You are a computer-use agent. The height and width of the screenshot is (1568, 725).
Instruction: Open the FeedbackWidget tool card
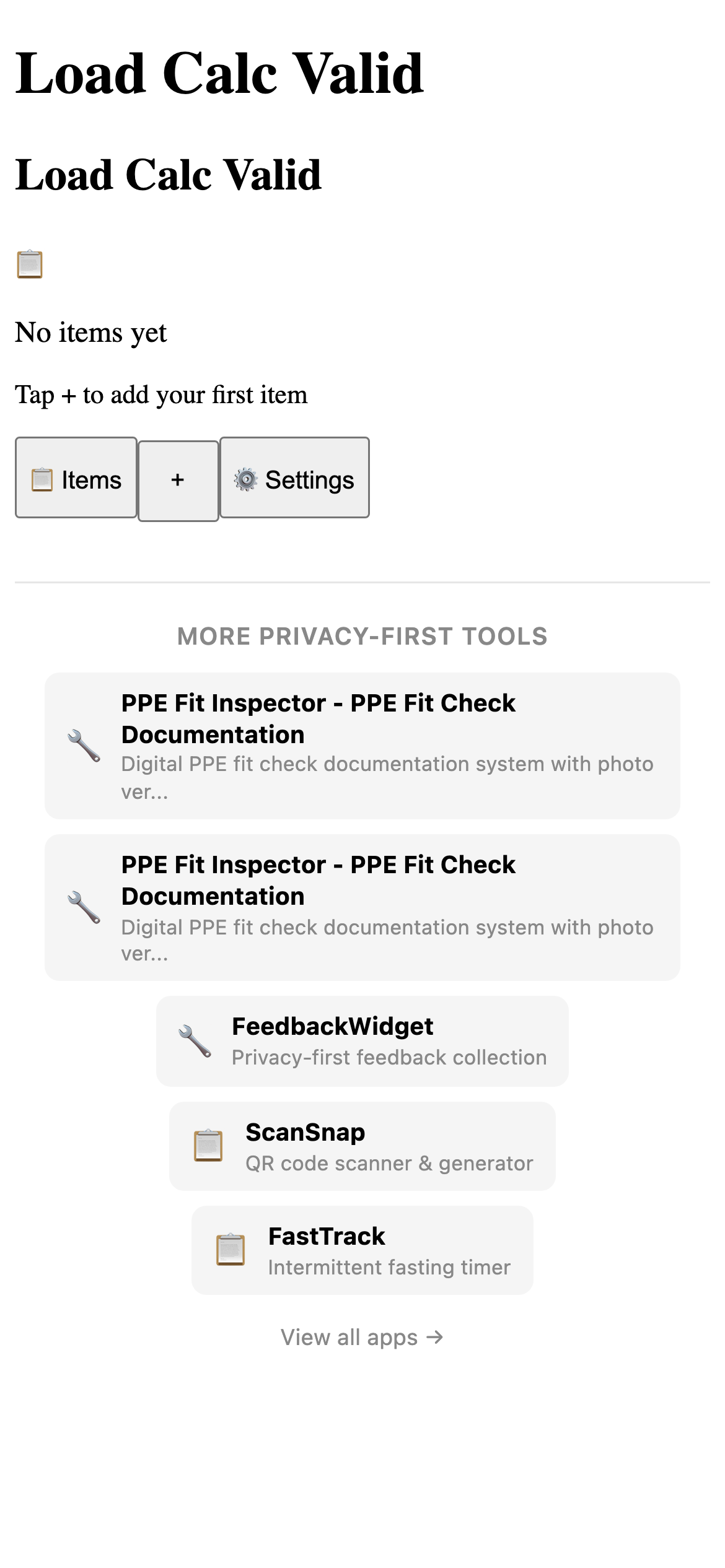click(x=362, y=1040)
